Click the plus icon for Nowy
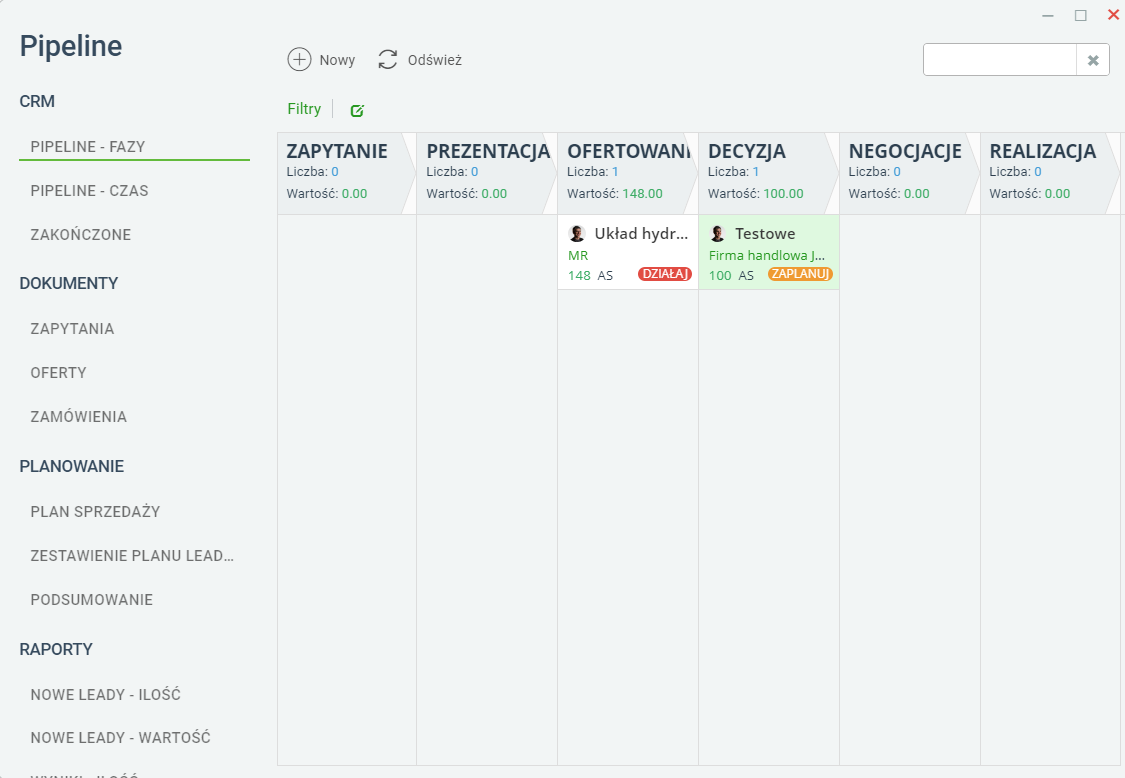1125x778 pixels. pyautogui.click(x=299, y=60)
